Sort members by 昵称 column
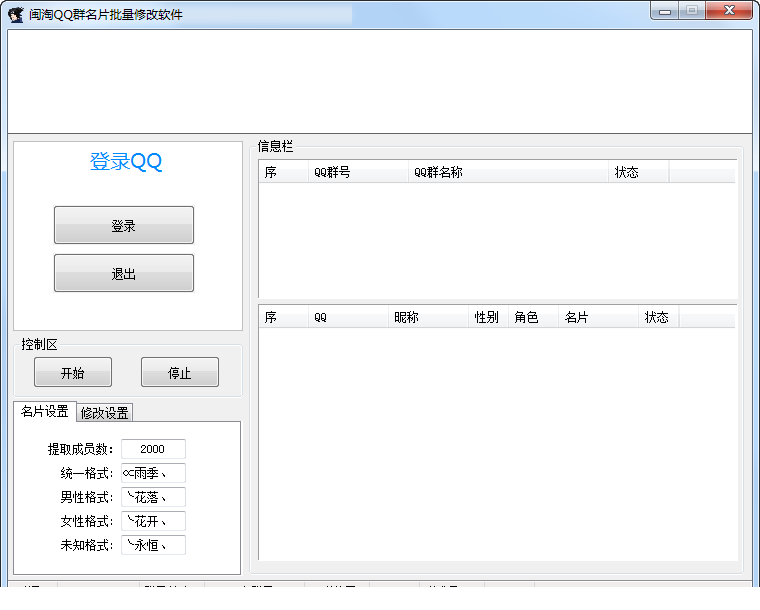This screenshot has height=610, width=760. point(428,317)
